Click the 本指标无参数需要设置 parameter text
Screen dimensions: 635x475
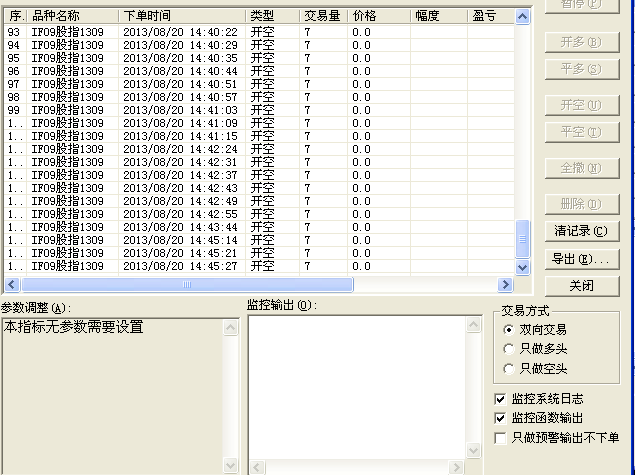74,327
